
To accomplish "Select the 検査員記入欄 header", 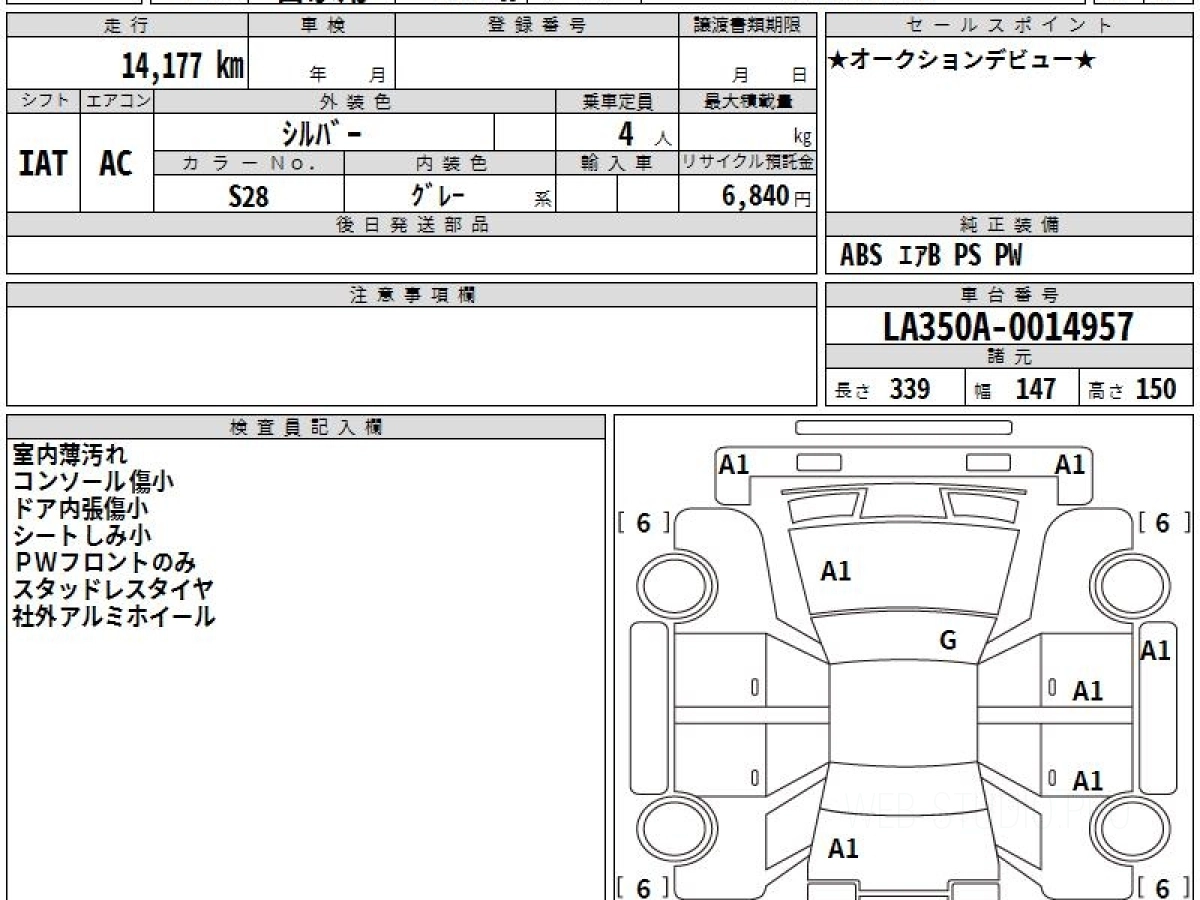I will coord(306,427).
